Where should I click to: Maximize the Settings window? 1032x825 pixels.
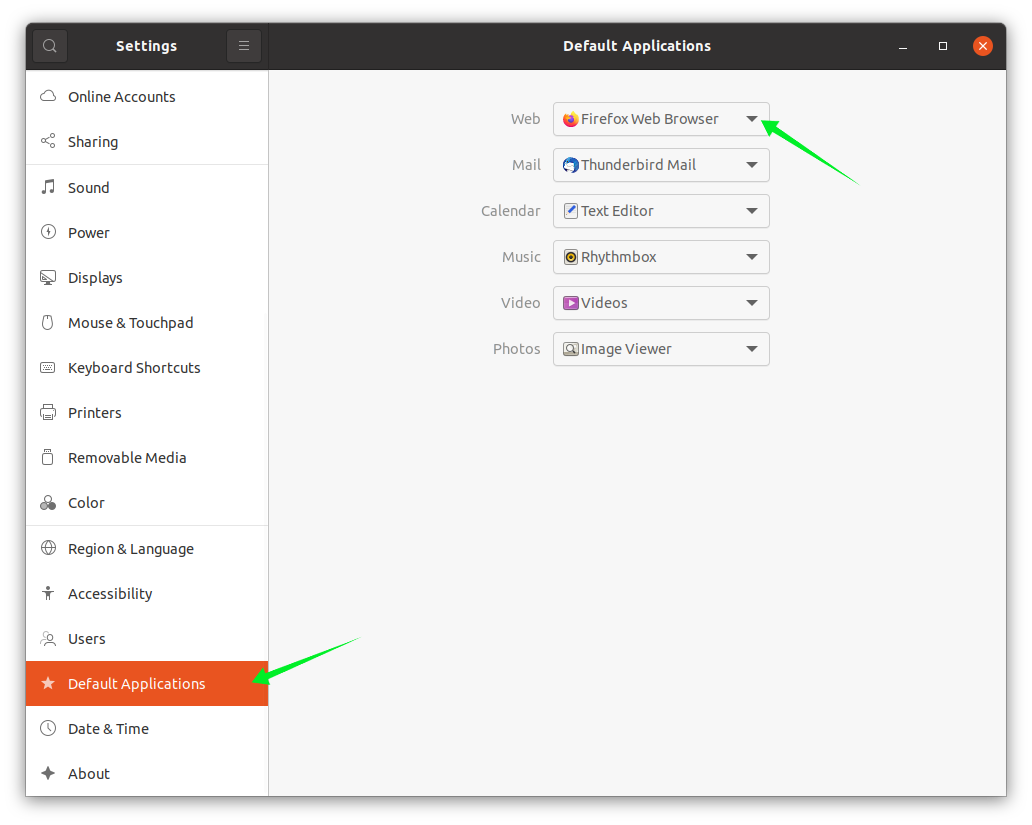click(x=942, y=46)
